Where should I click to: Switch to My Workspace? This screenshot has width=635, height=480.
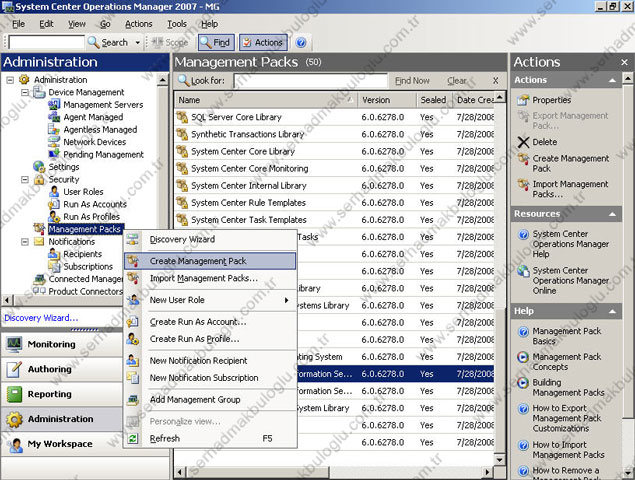coord(62,444)
